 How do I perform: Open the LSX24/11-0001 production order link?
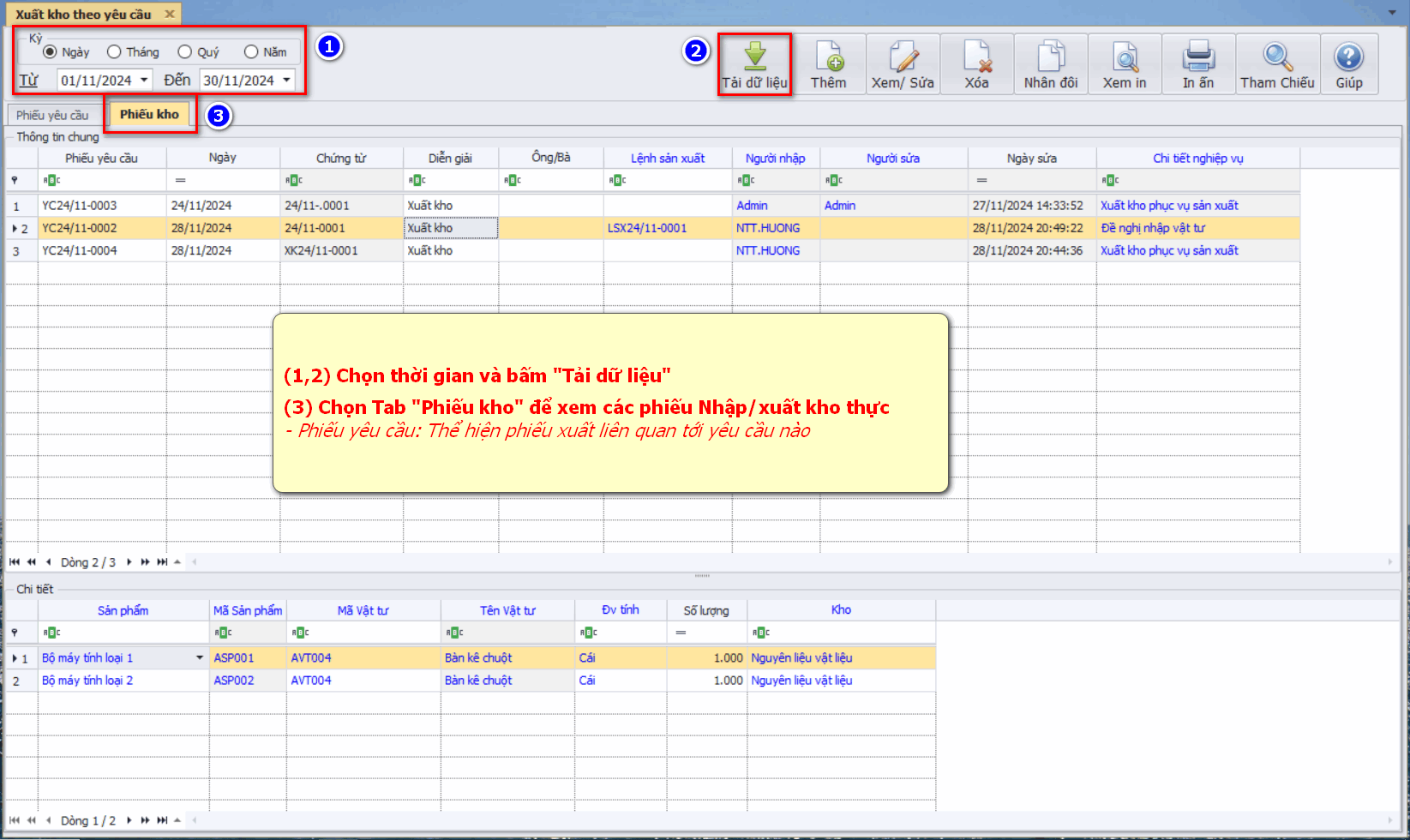[647, 229]
